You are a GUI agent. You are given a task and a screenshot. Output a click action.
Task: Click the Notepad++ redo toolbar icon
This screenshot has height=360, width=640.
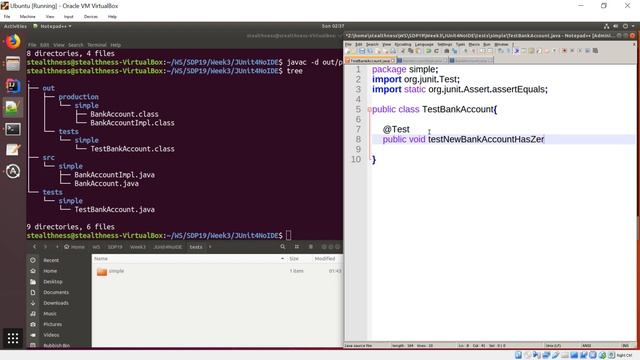(x=436, y=51)
